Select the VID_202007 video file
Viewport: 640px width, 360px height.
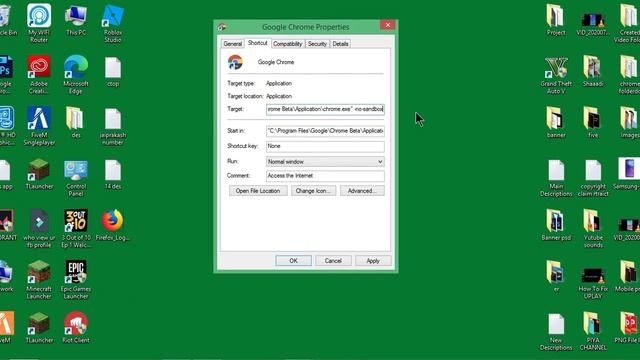coord(593,24)
